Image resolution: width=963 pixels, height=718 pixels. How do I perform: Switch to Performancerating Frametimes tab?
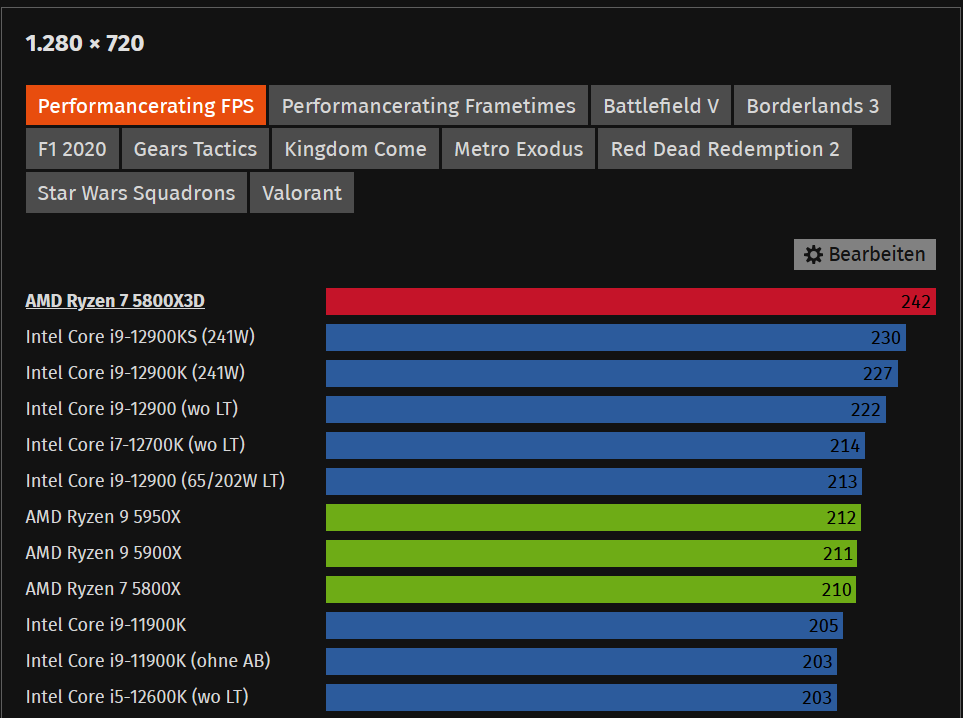429,106
